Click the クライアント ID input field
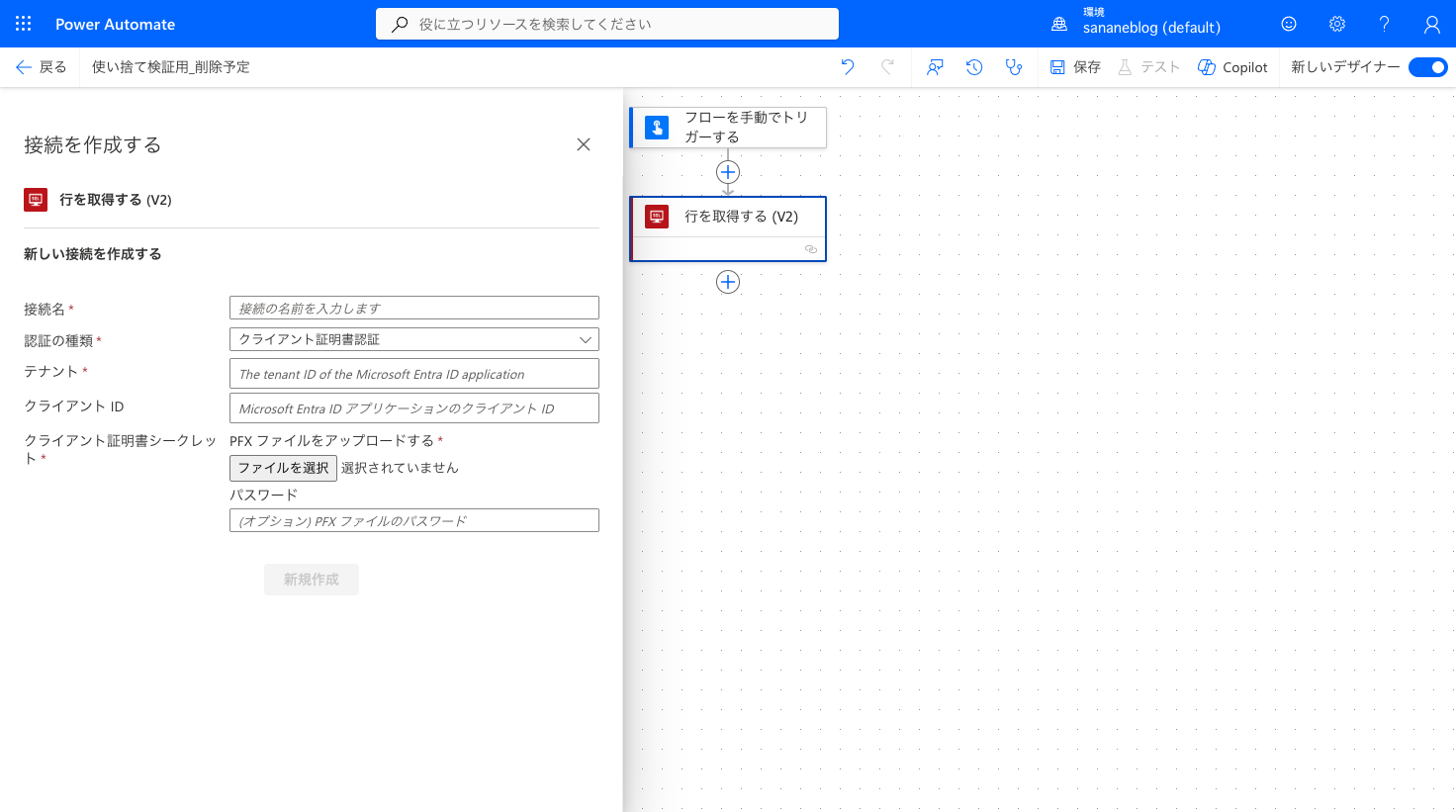 click(x=414, y=407)
